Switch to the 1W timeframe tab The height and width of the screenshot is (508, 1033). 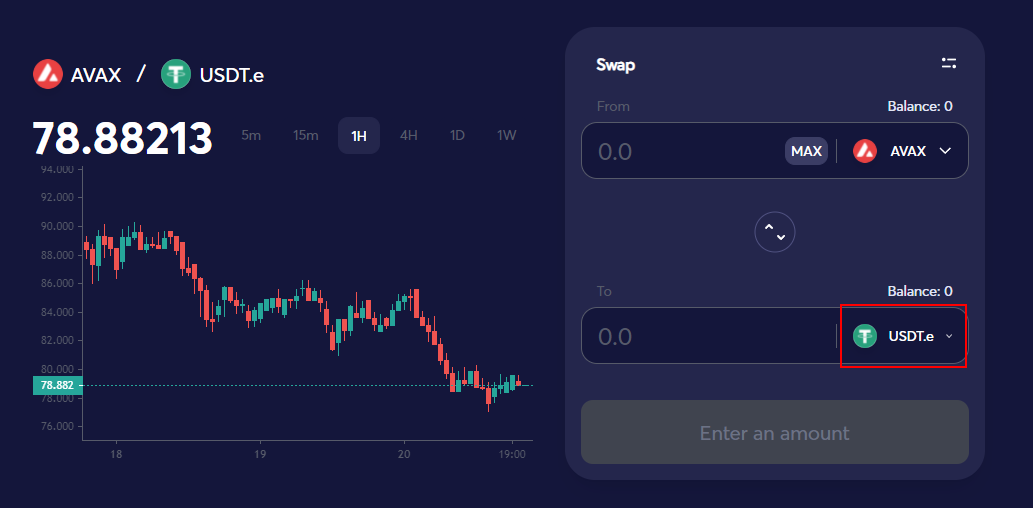507,136
